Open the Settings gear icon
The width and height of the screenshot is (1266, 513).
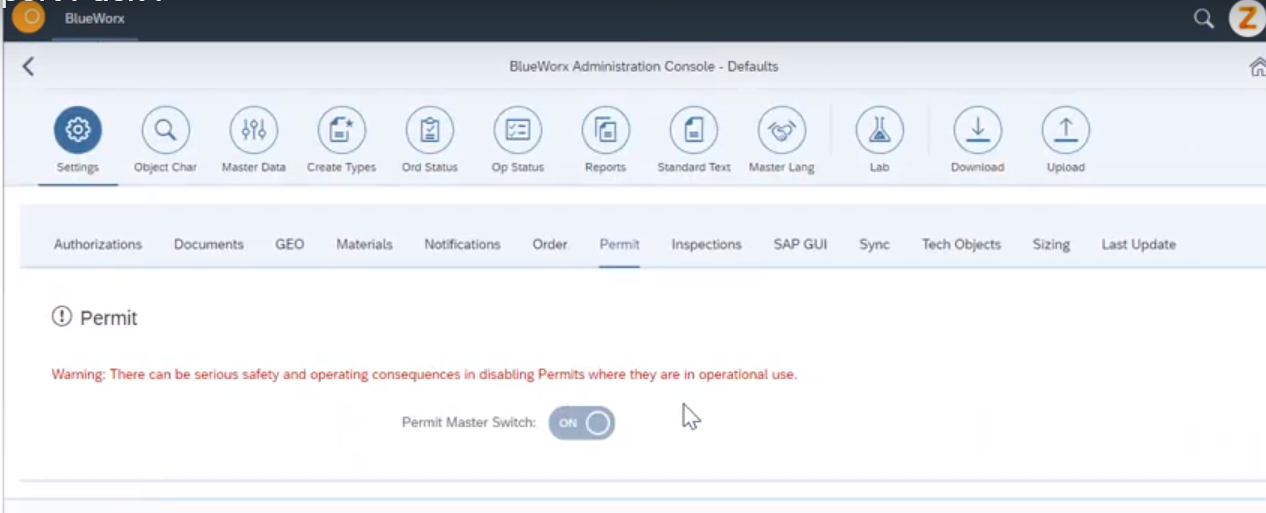[77, 130]
